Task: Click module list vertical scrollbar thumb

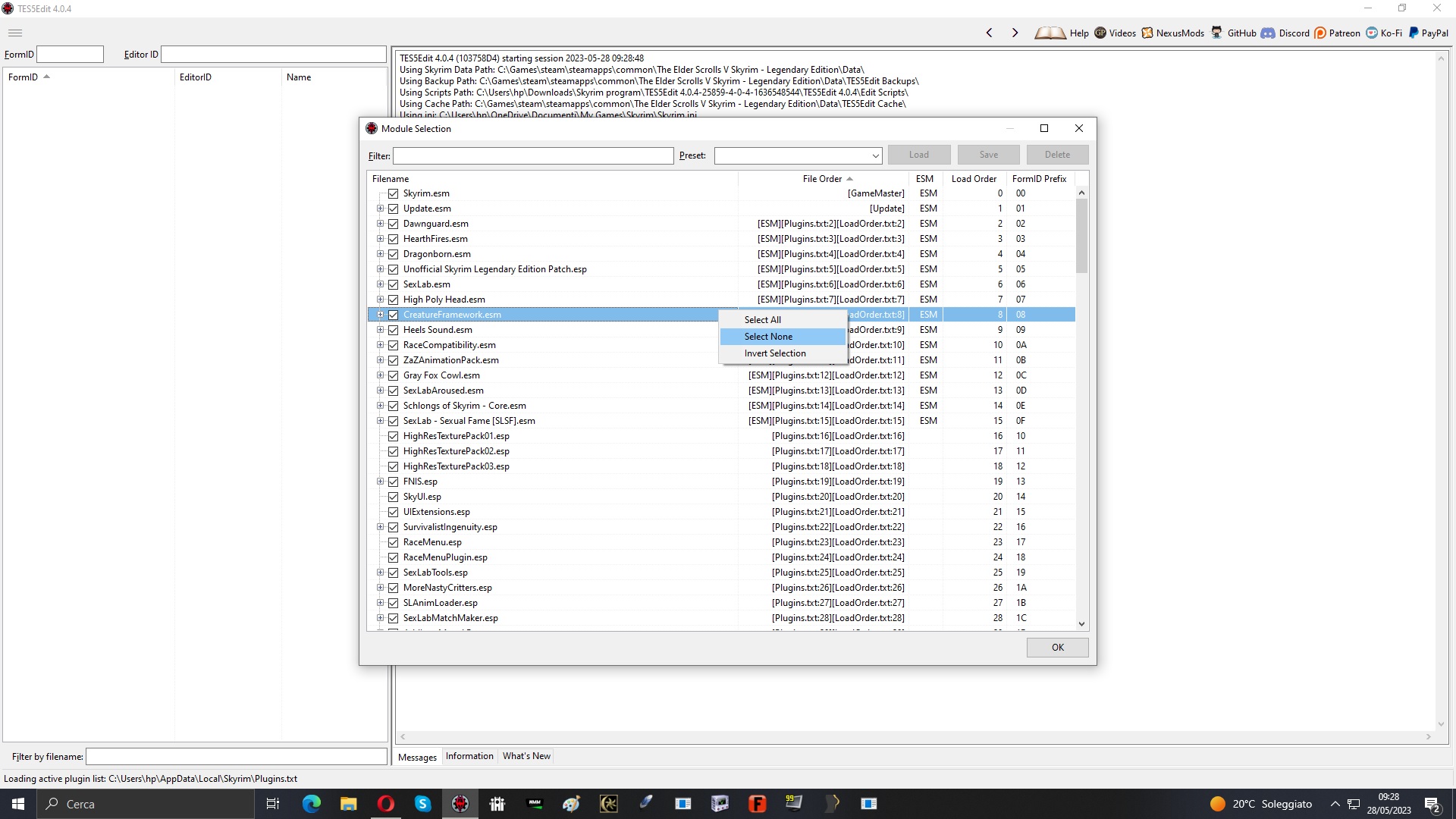Action: [1081, 236]
